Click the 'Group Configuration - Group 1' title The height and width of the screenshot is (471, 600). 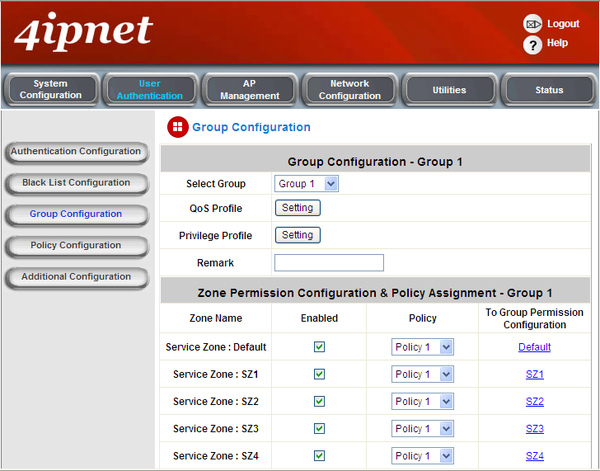[375, 162]
